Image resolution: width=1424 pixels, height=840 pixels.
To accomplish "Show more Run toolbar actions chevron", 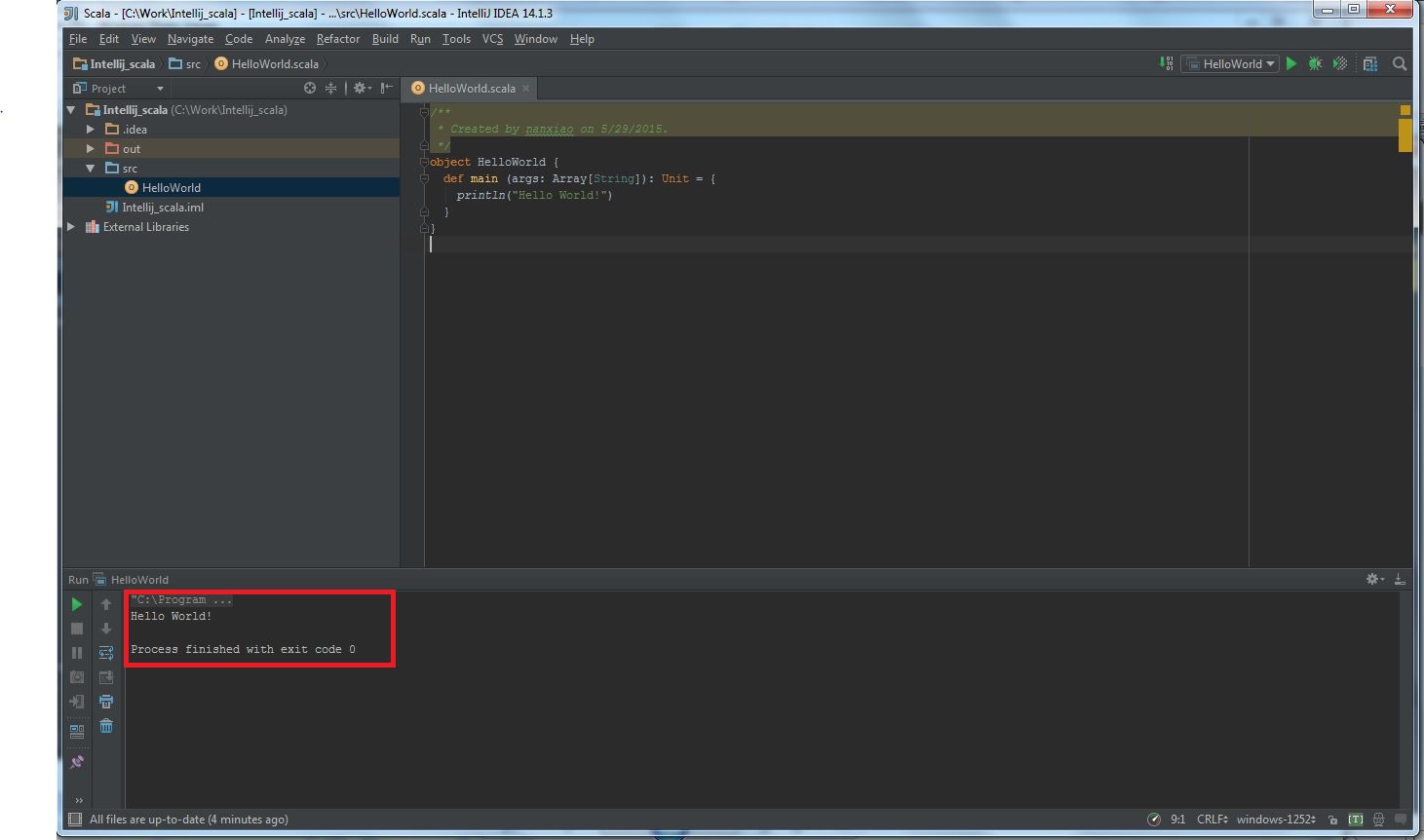I will (78, 800).
